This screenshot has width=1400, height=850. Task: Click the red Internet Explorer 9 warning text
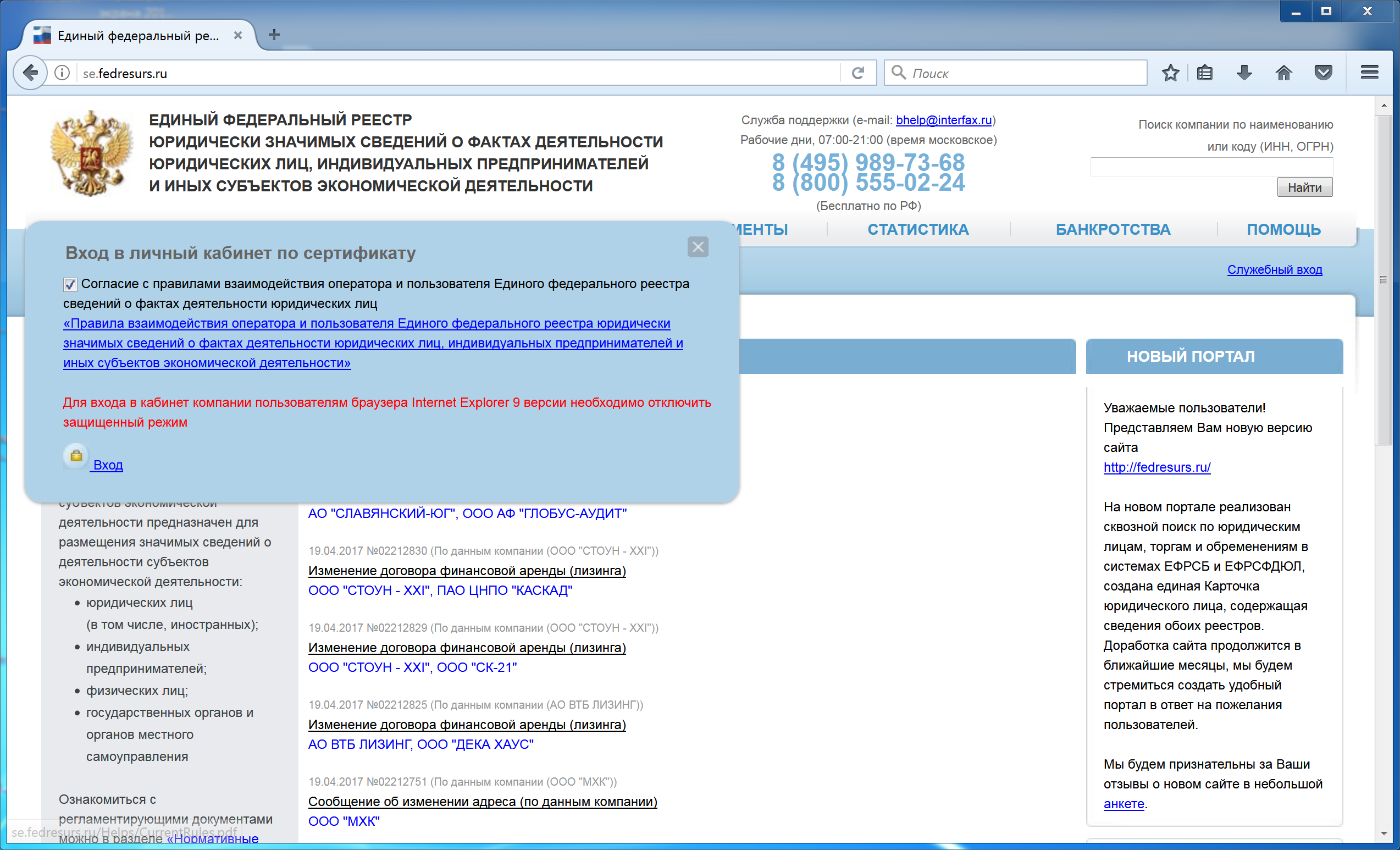(x=386, y=412)
